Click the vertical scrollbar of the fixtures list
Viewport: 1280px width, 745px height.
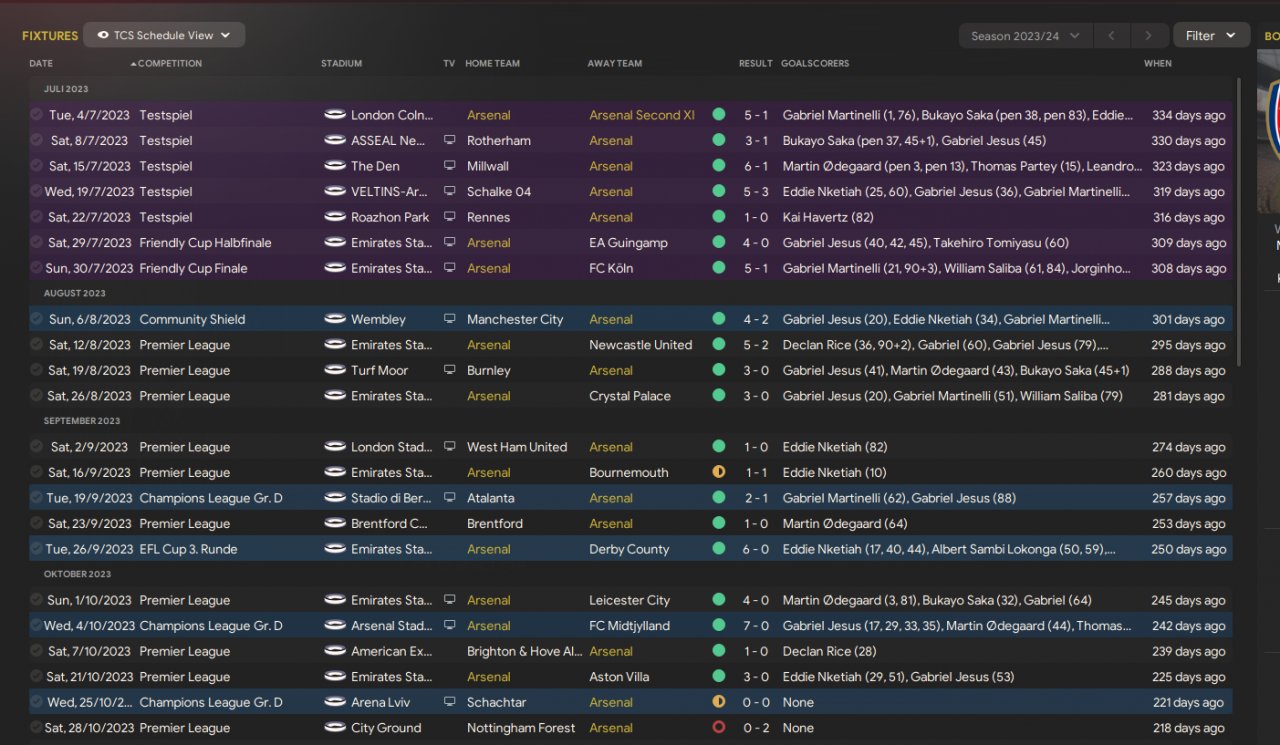coord(1238,220)
